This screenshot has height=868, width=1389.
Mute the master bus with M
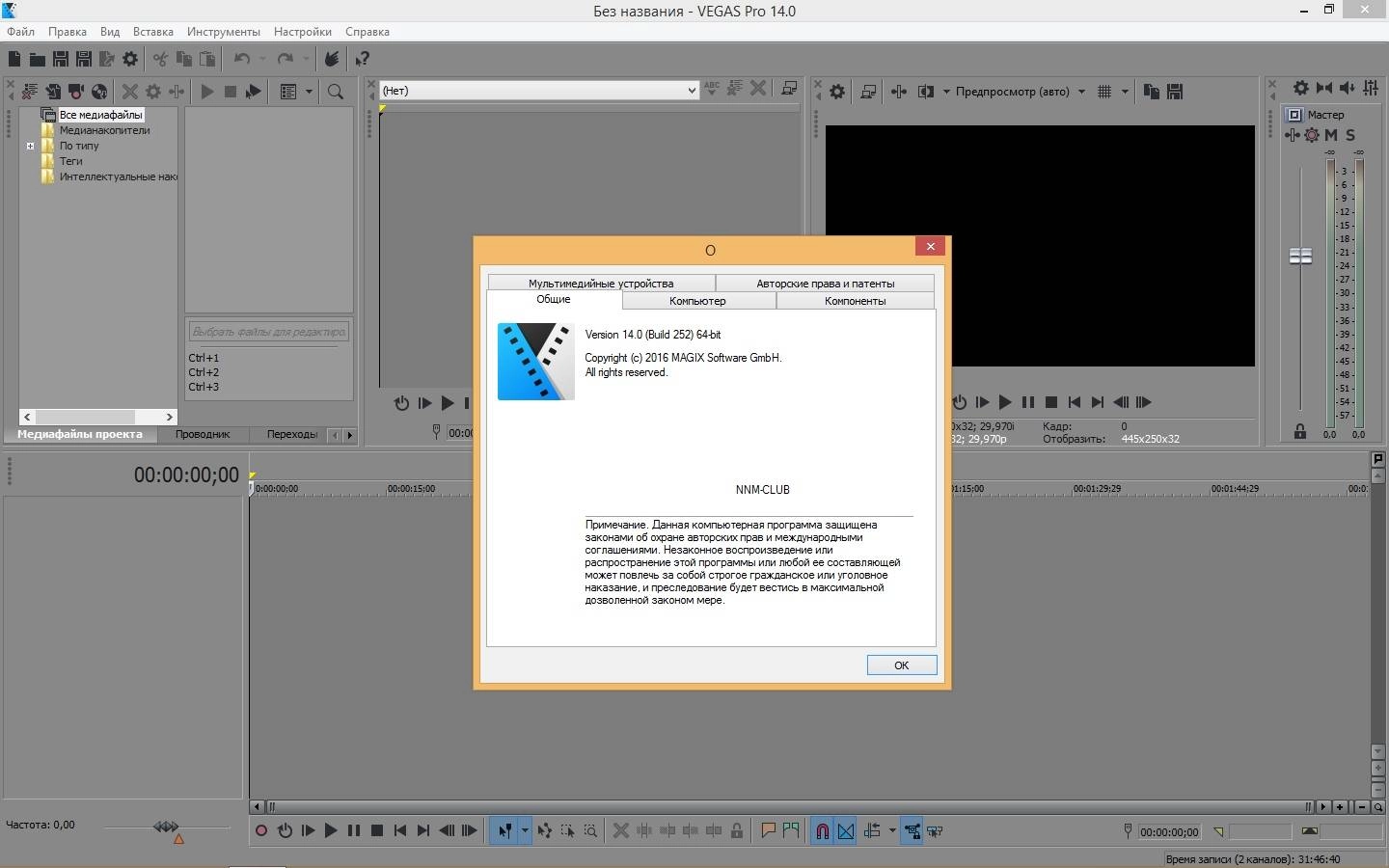coord(1331,135)
